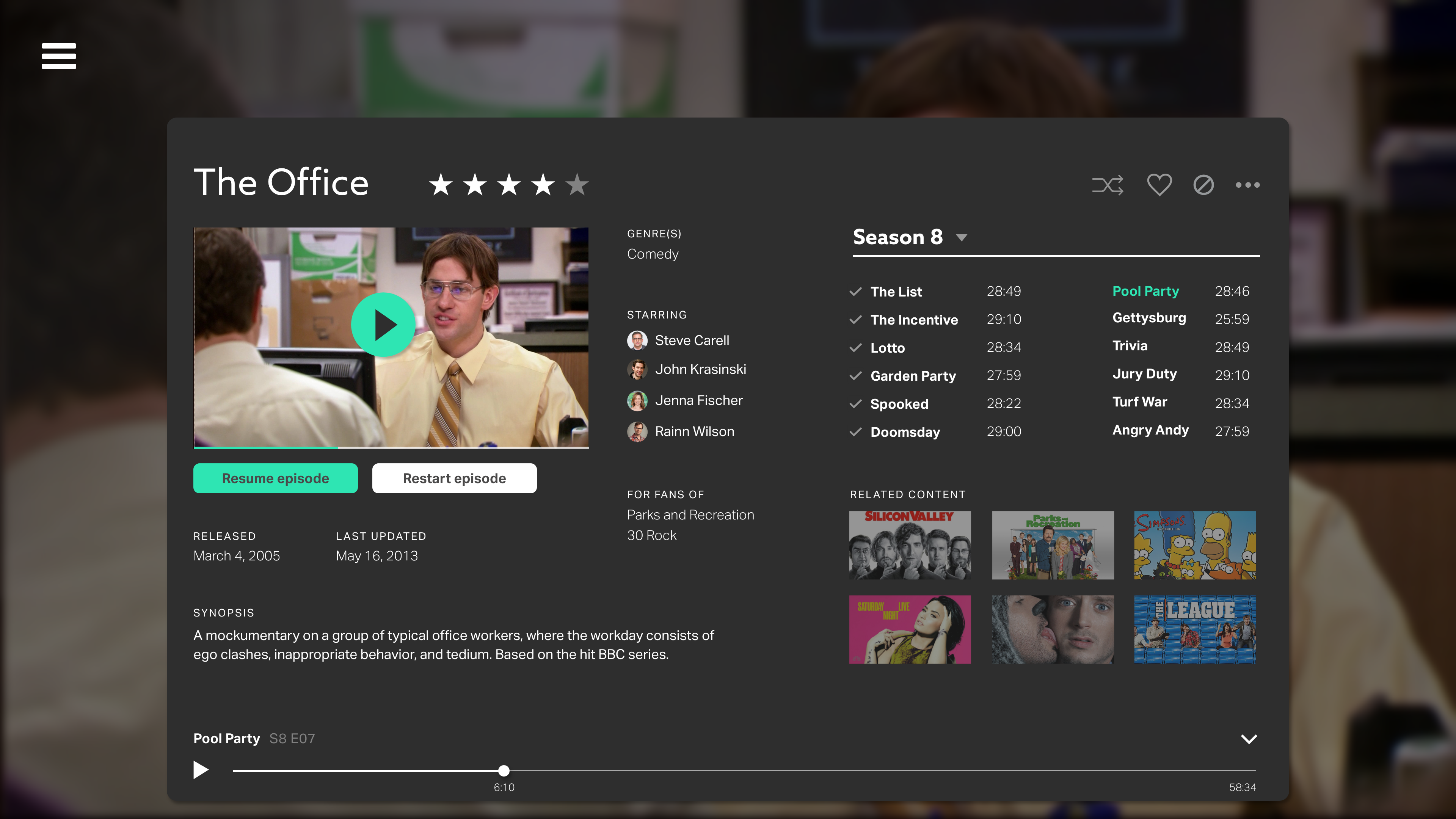Select episode Doomsday
Screen dimensions: 1456x819
905,432
